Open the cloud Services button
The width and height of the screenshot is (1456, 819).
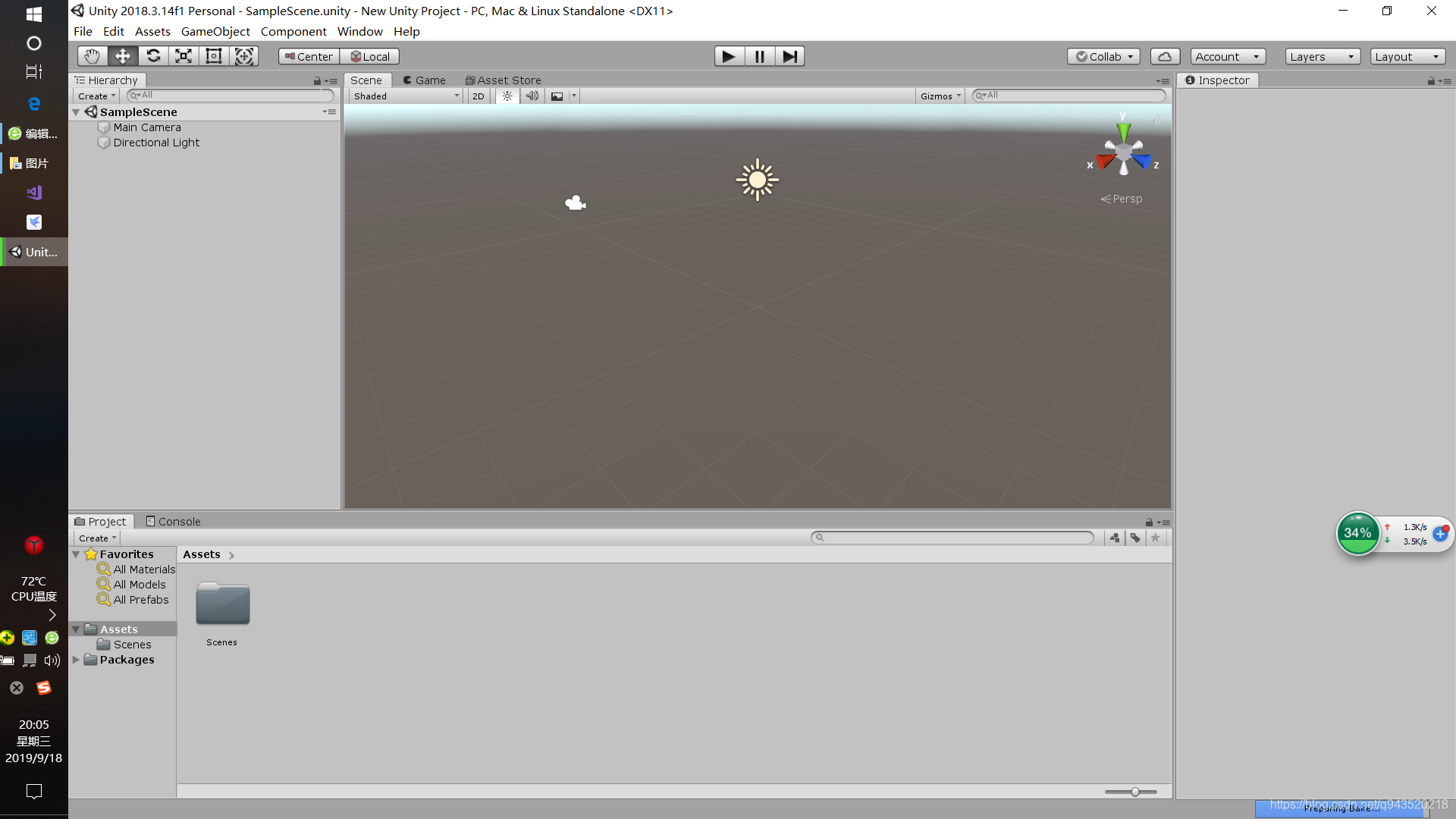click(x=1165, y=56)
